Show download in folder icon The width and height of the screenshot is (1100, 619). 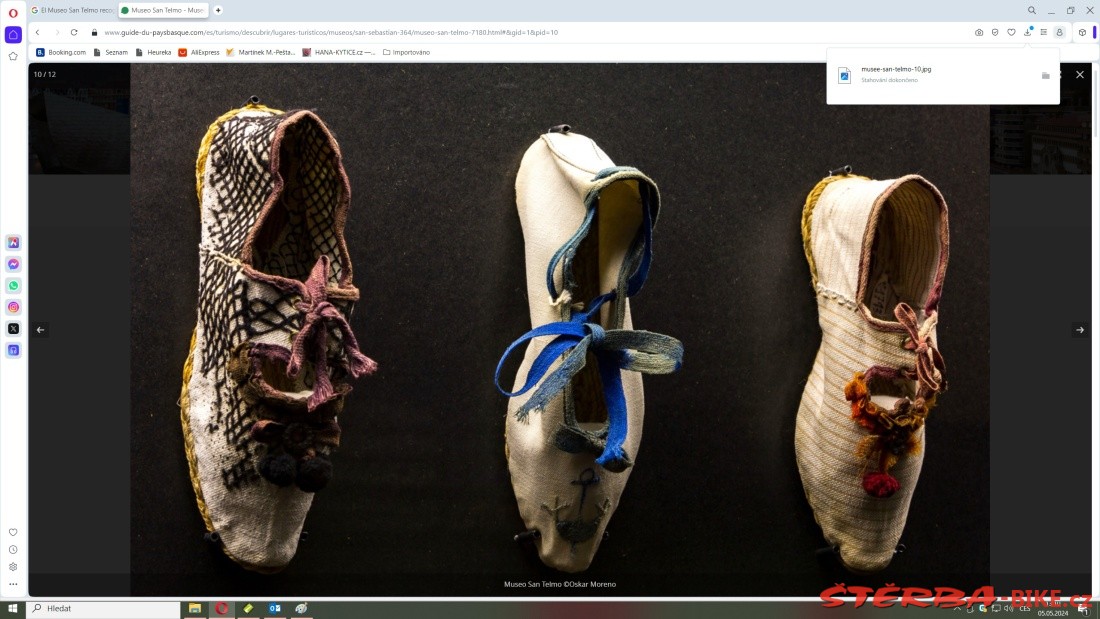click(x=1045, y=75)
